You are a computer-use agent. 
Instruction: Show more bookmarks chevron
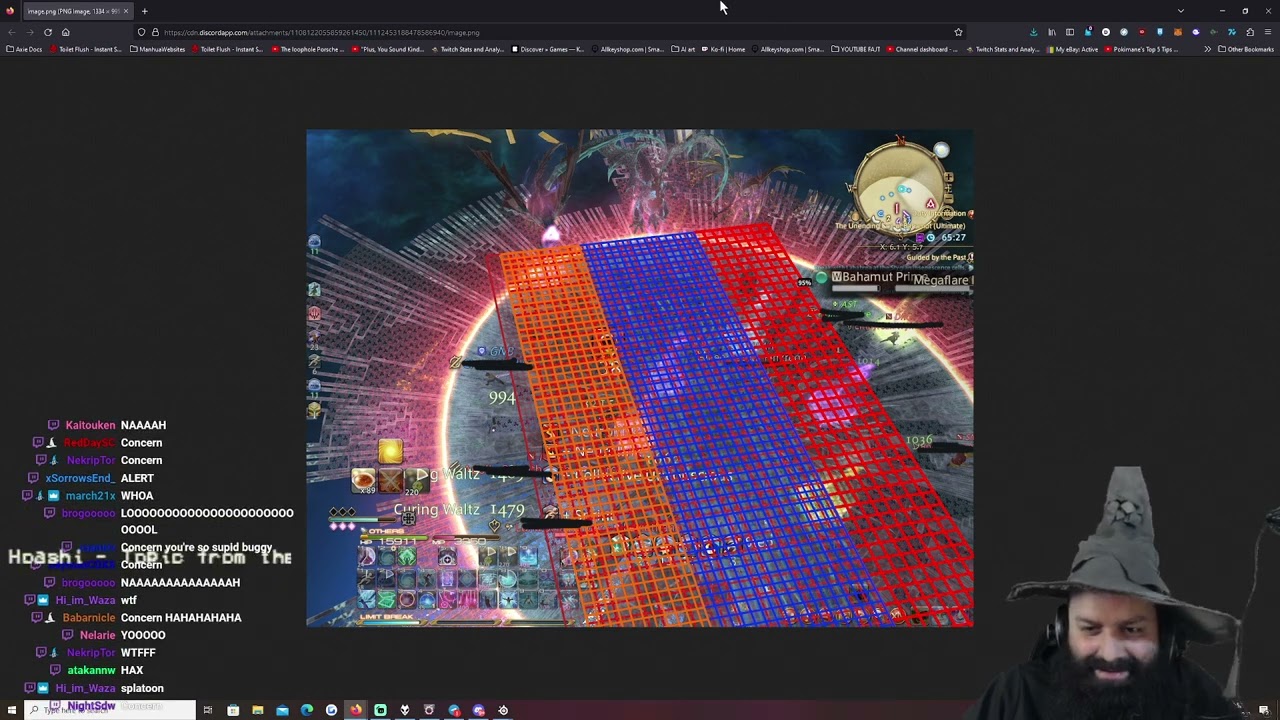click(x=1207, y=49)
